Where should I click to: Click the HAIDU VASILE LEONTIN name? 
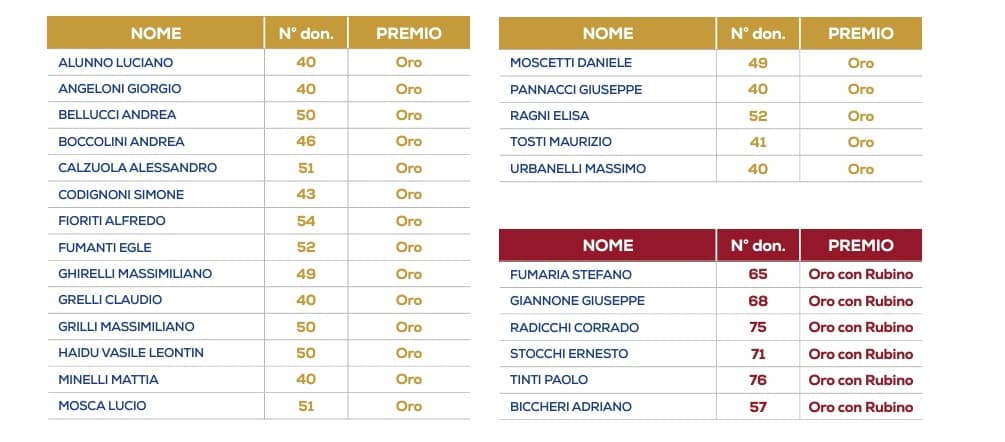[x=131, y=353]
